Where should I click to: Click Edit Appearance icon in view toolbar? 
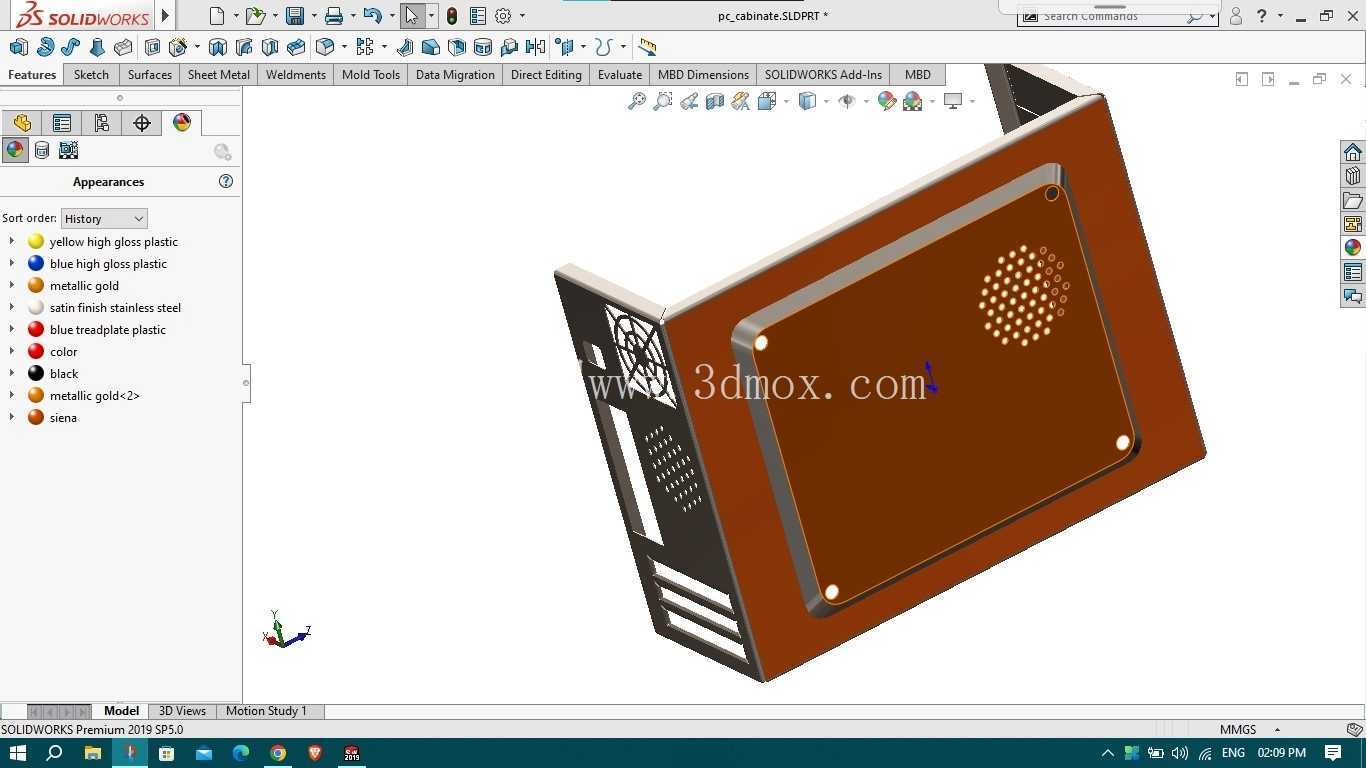pyautogui.click(x=886, y=101)
